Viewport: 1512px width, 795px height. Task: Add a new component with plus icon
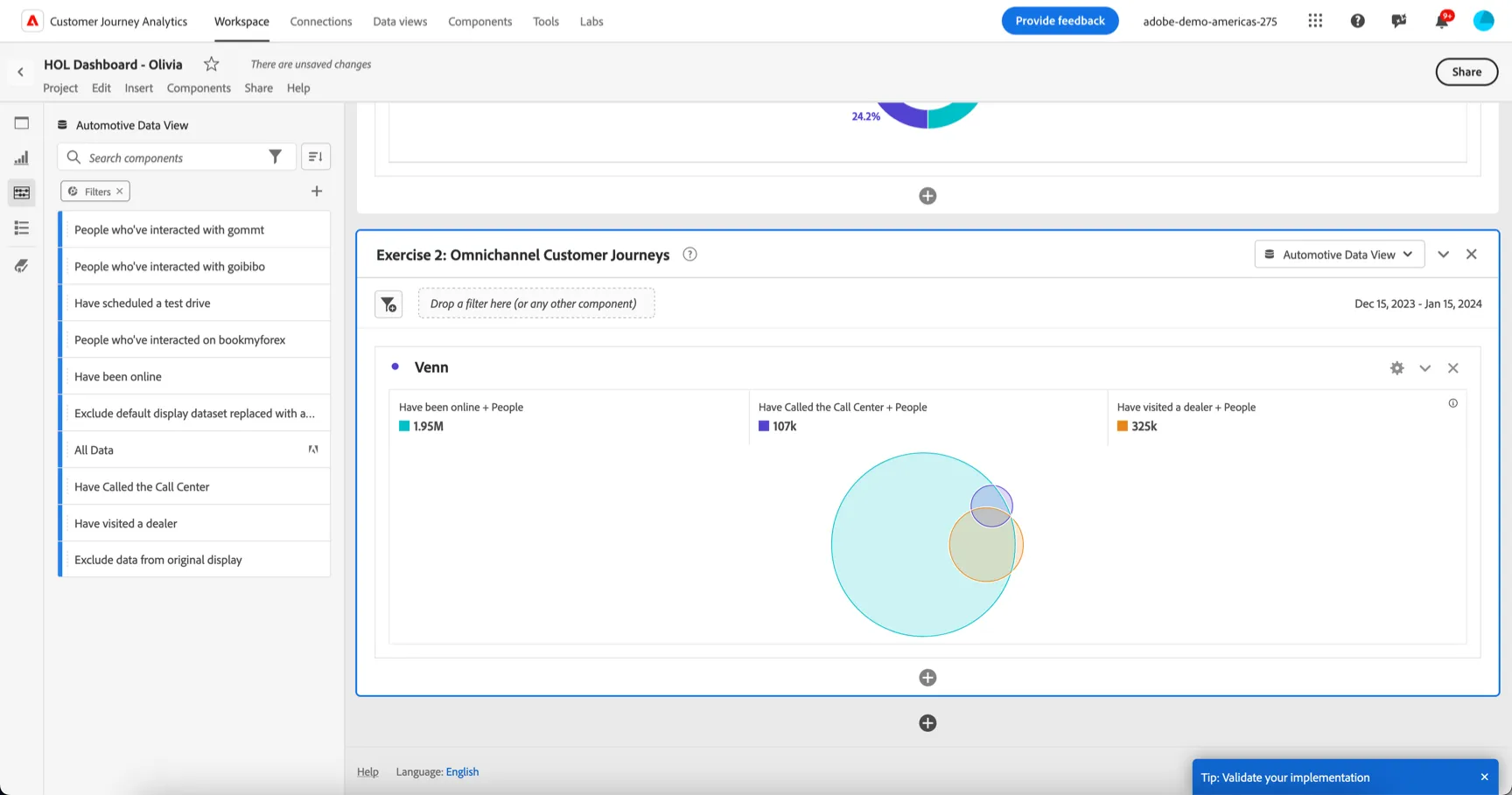tap(317, 191)
